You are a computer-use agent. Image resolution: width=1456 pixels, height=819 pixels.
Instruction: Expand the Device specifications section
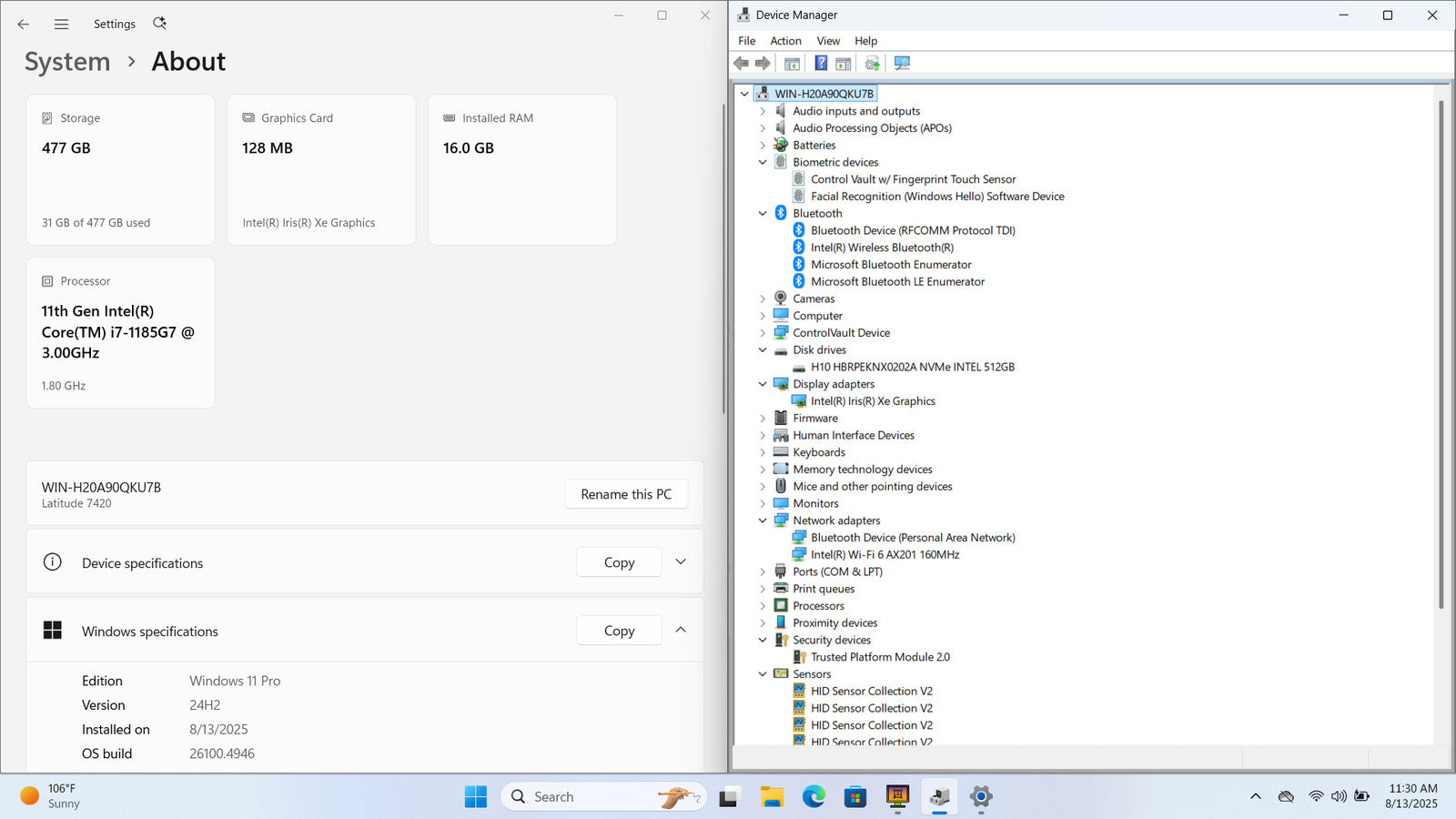[681, 562]
